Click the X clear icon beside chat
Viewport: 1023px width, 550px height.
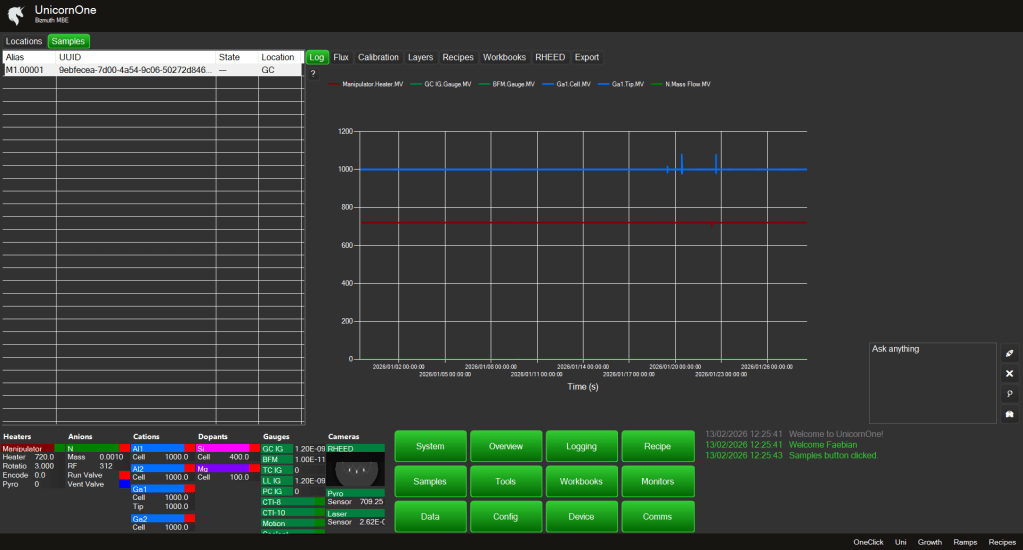coord(1009,373)
